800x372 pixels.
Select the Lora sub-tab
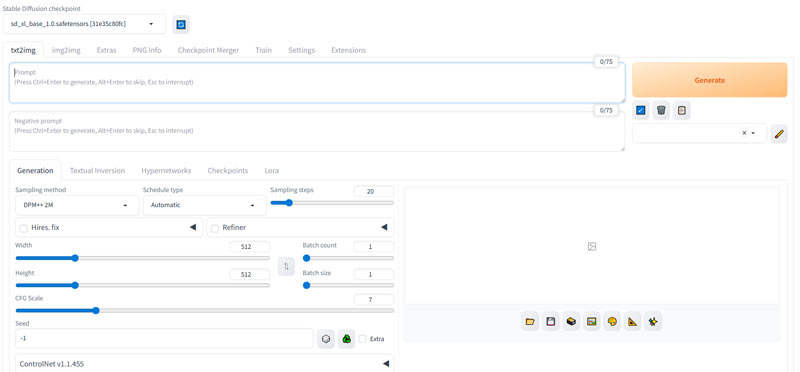(271, 170)
